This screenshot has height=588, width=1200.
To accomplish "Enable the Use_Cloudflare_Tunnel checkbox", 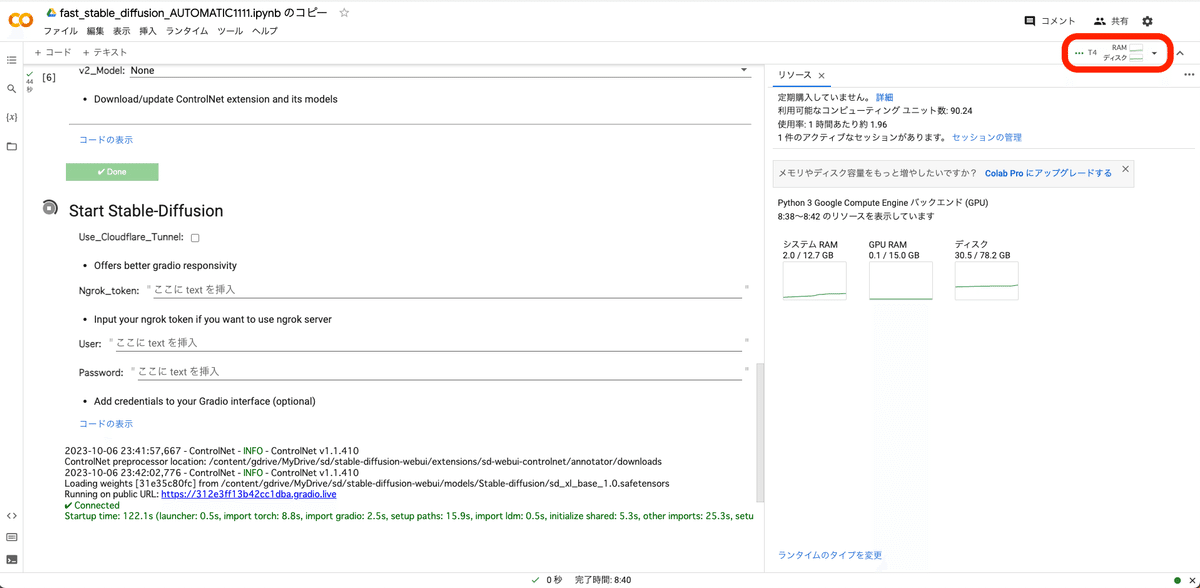I will click(x=195, y=238).
